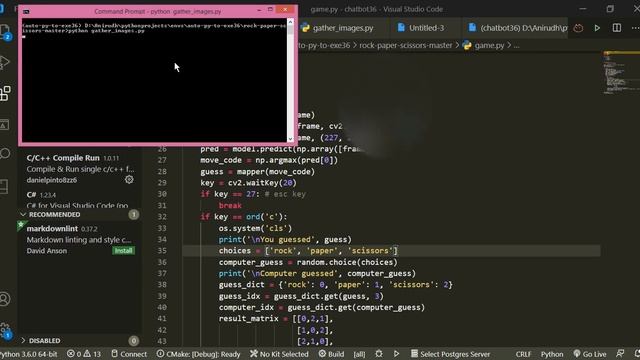Close the Command Prompt window
Viewport: 640px width, 360px height.
(285, 9)
